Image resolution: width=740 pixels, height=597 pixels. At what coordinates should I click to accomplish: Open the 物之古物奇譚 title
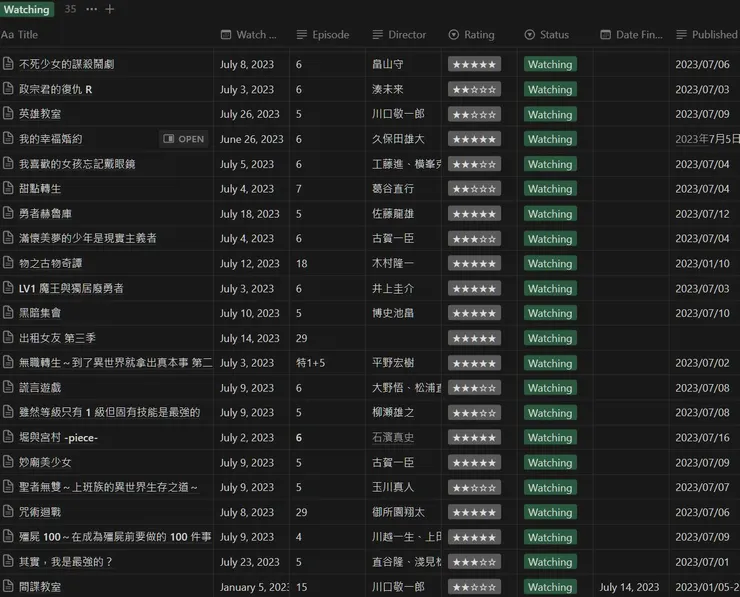[x=50, y=263]
